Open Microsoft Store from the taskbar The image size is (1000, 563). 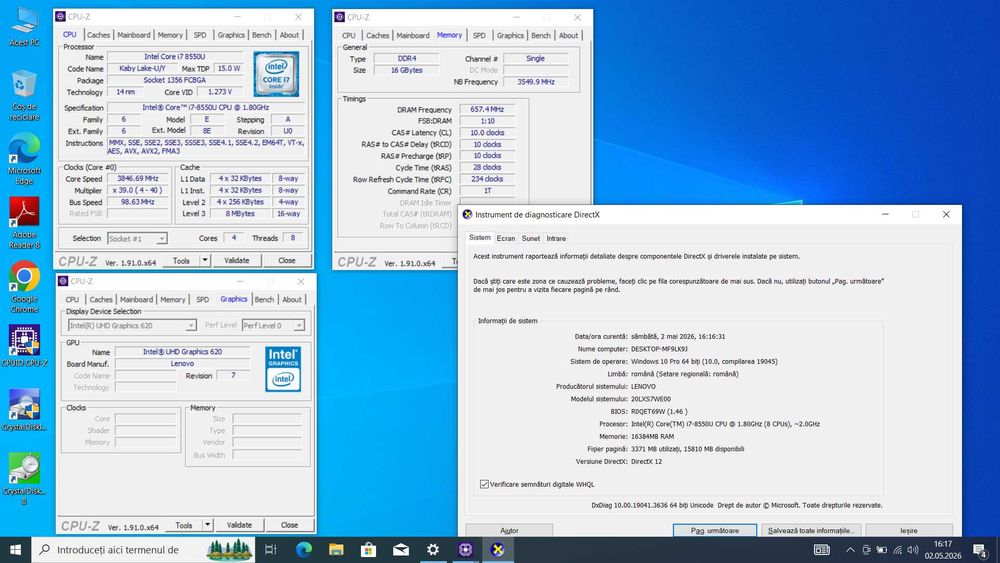point(369,550)
